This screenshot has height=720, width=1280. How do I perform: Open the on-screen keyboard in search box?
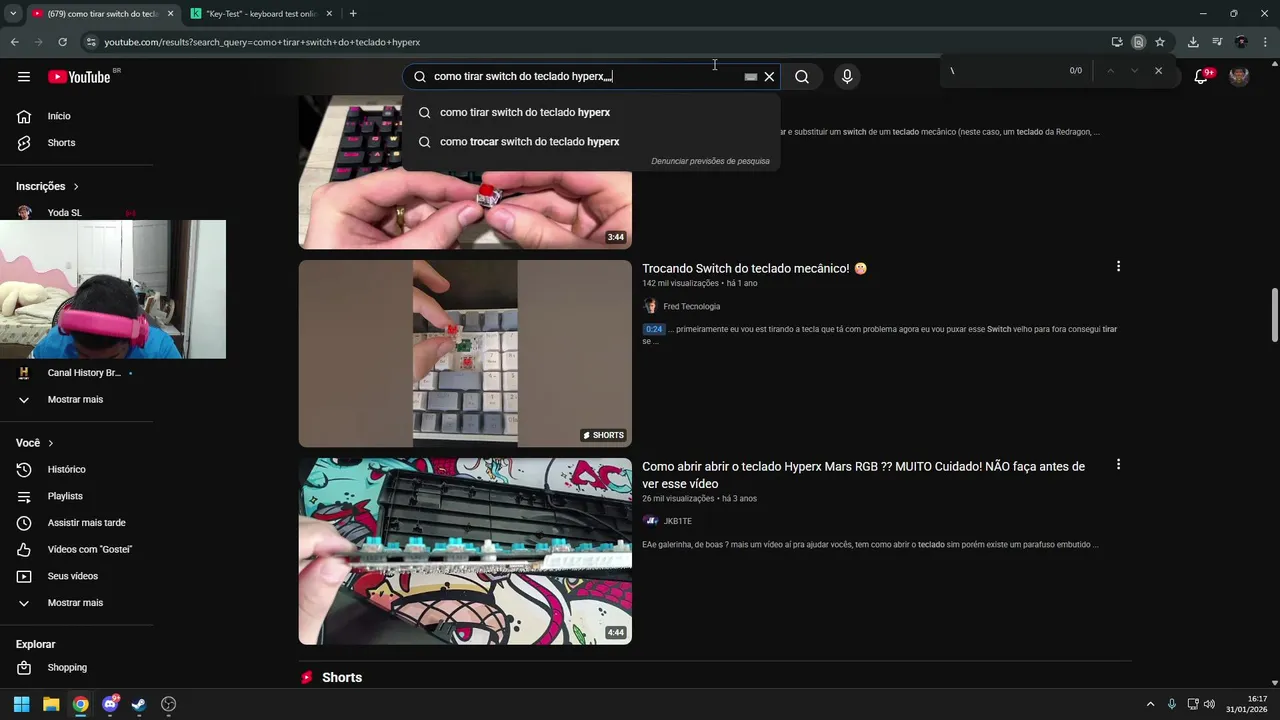pyautogui.click(x=751, y=77)
